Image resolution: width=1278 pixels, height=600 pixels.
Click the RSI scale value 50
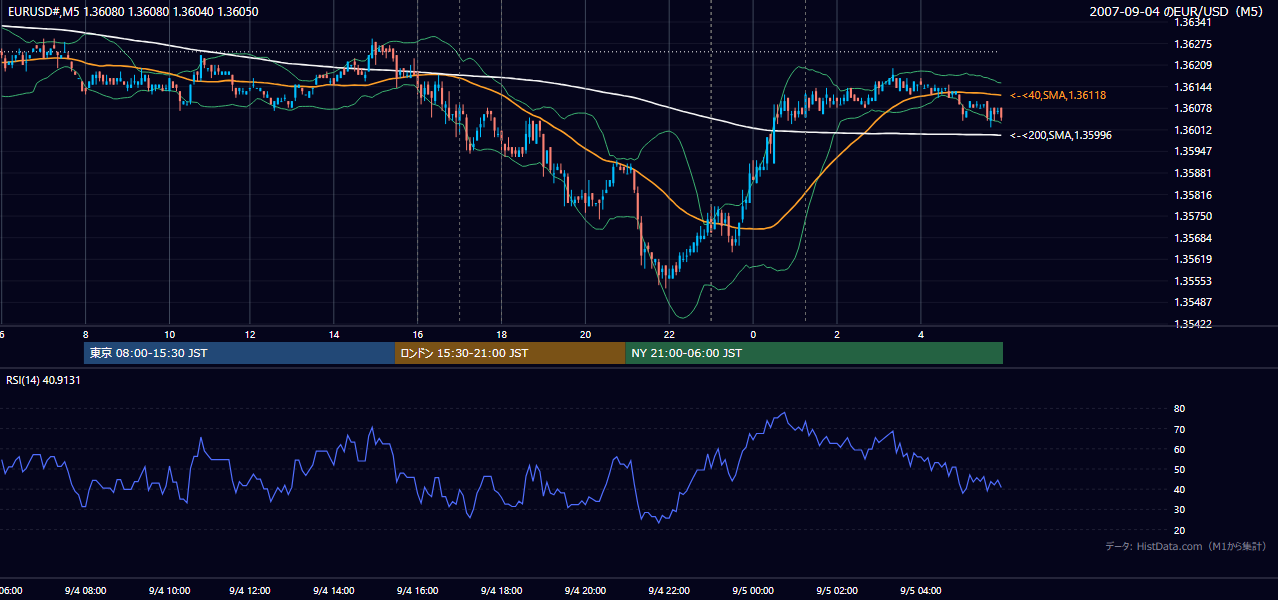(1179, 470)
